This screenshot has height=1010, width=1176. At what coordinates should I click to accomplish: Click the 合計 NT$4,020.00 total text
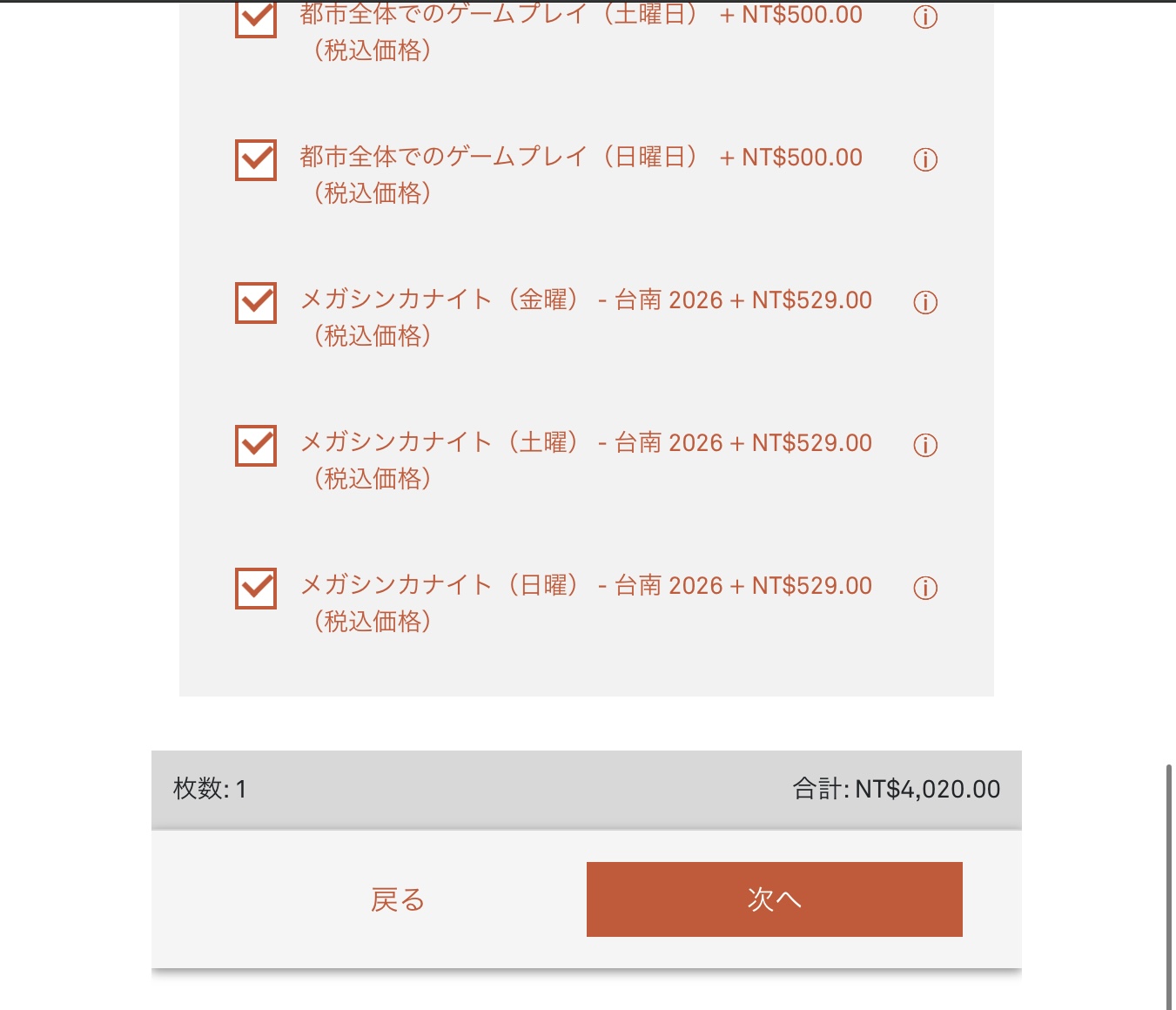(896, 789)
